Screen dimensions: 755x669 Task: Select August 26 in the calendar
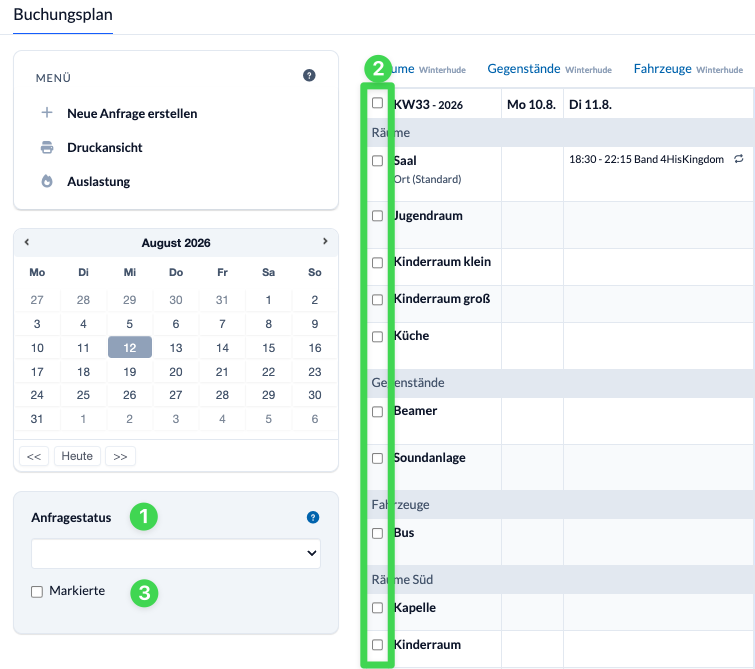pyautogui.click(x=130, y=395)
